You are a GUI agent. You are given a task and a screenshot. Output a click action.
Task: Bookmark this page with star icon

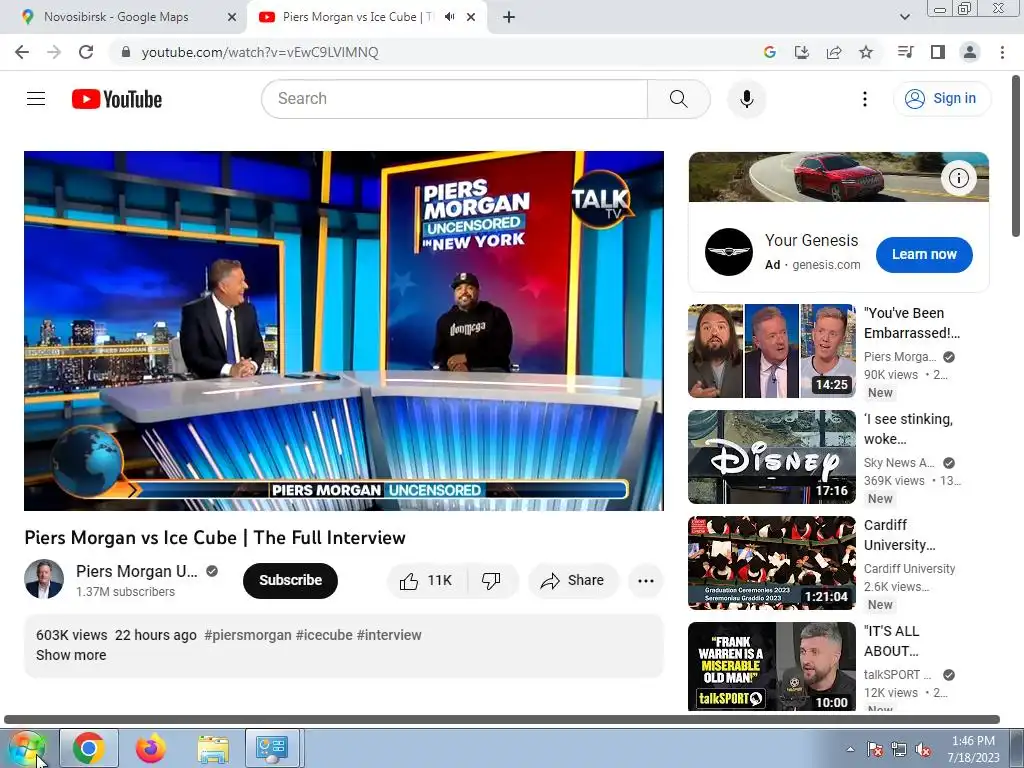pyautogui.click(x=866, y=52)
